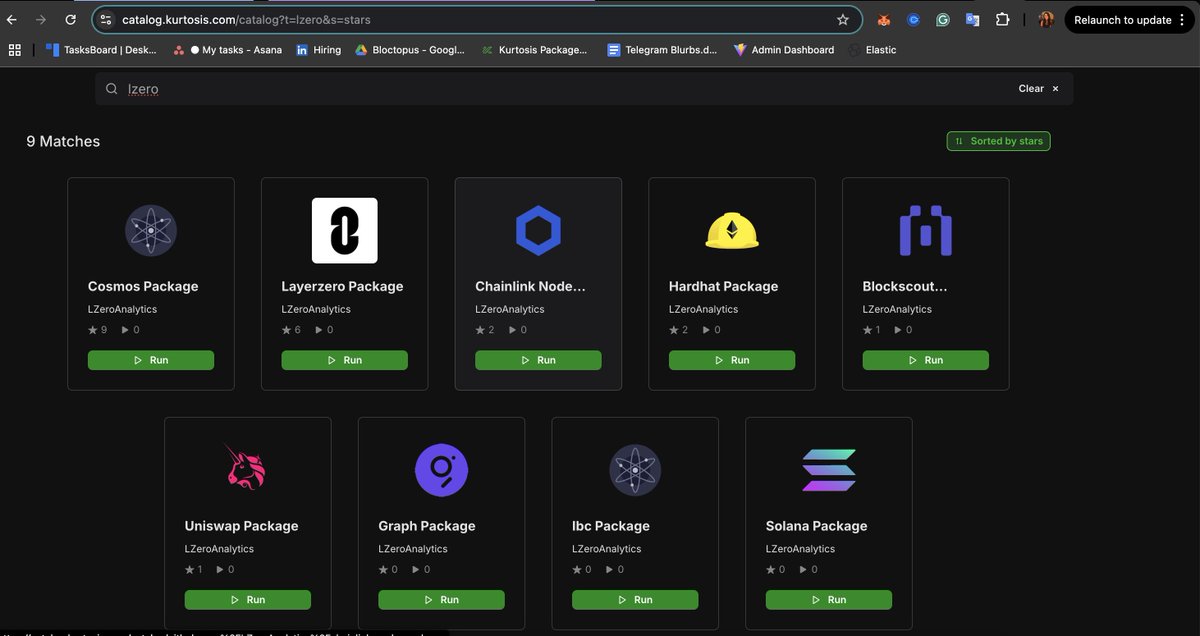Open the Layerzero Package title
Image resolution: width=1200 pixels, height=636 pixels.
[342, 286]
